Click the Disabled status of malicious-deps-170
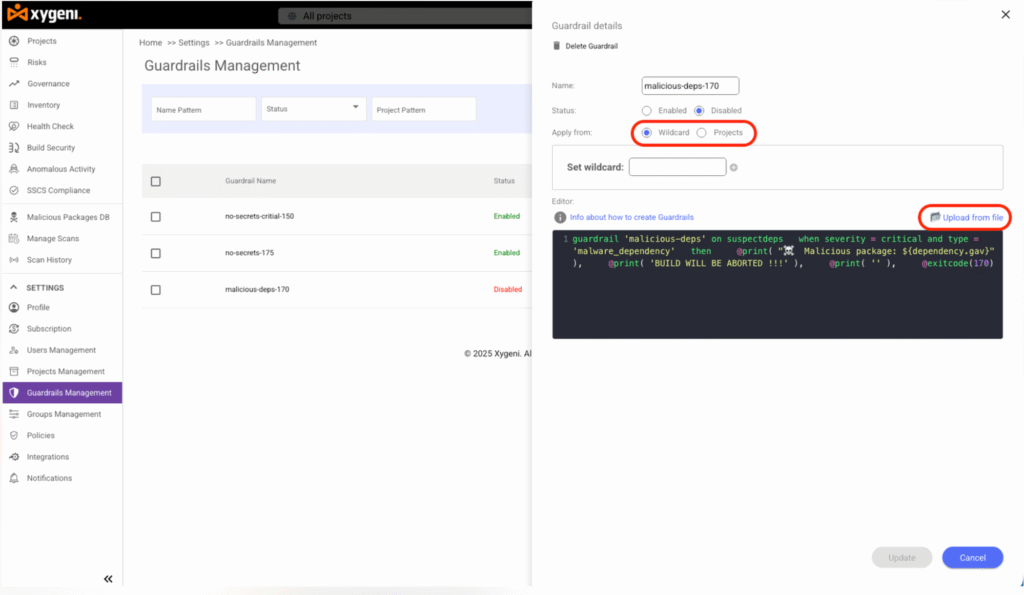Screen dimensions: 1024x595 [507, 289]
